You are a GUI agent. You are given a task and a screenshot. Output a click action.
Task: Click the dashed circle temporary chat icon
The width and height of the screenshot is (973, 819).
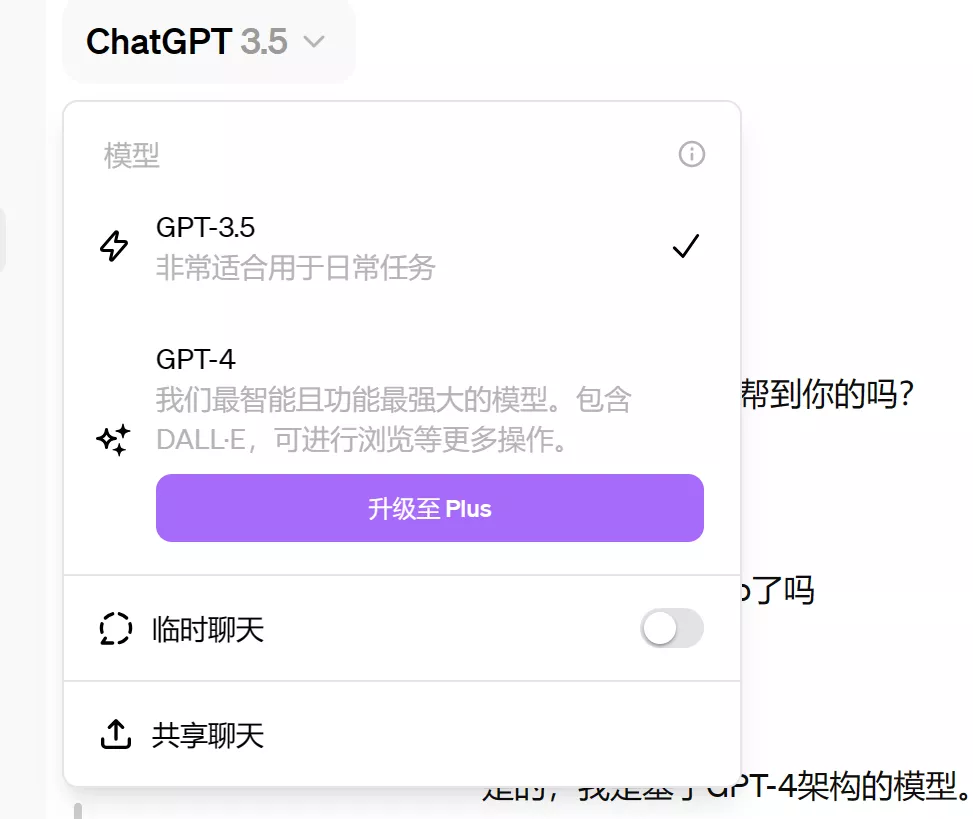click(115, 629)
